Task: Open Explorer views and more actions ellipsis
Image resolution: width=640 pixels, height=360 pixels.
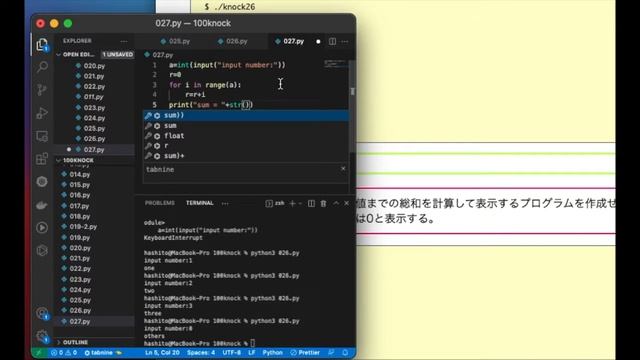Action: 124,41
